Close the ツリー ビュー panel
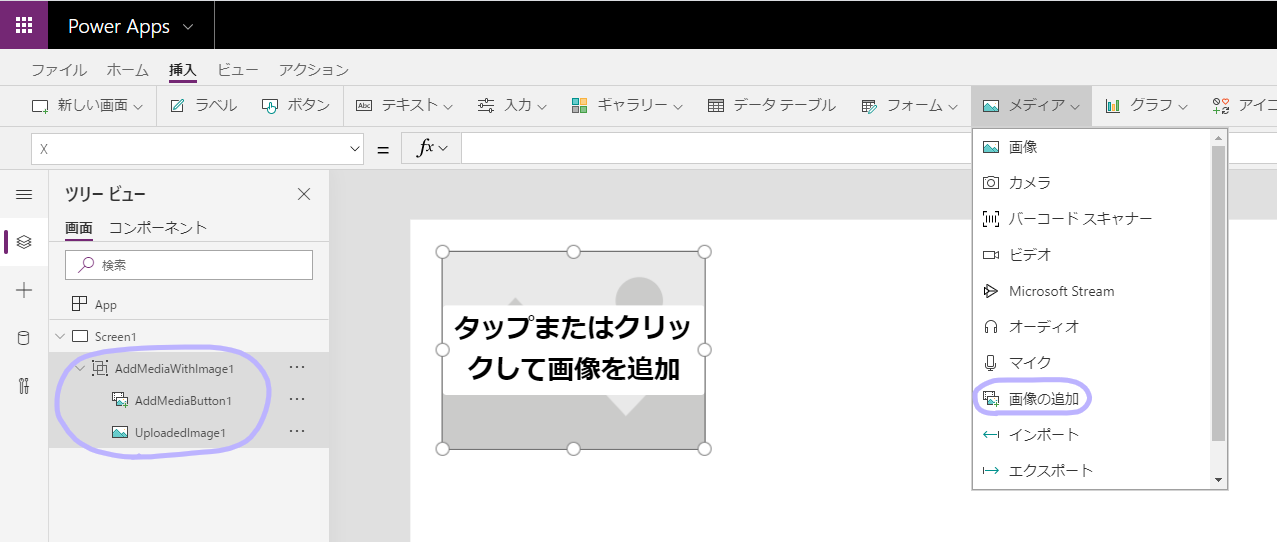Screen dimensions: 1277x542 point(304,194)
